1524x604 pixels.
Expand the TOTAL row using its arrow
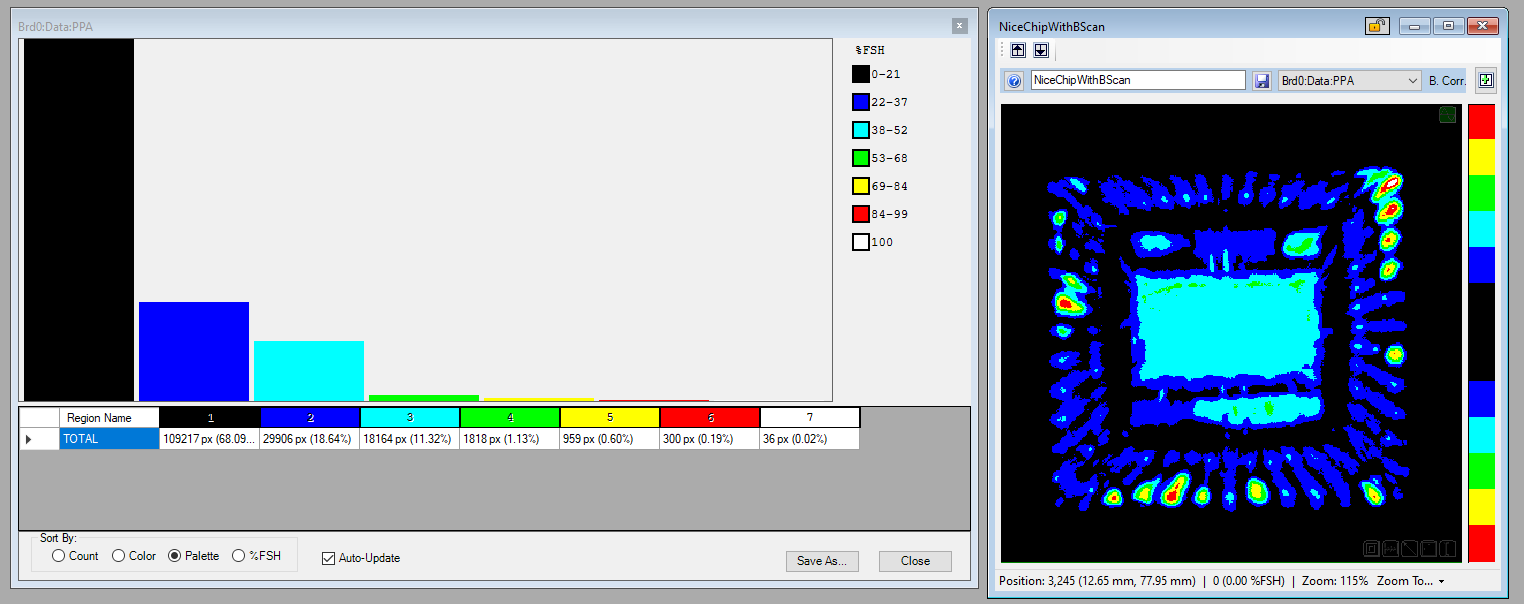tap(28, 439)
